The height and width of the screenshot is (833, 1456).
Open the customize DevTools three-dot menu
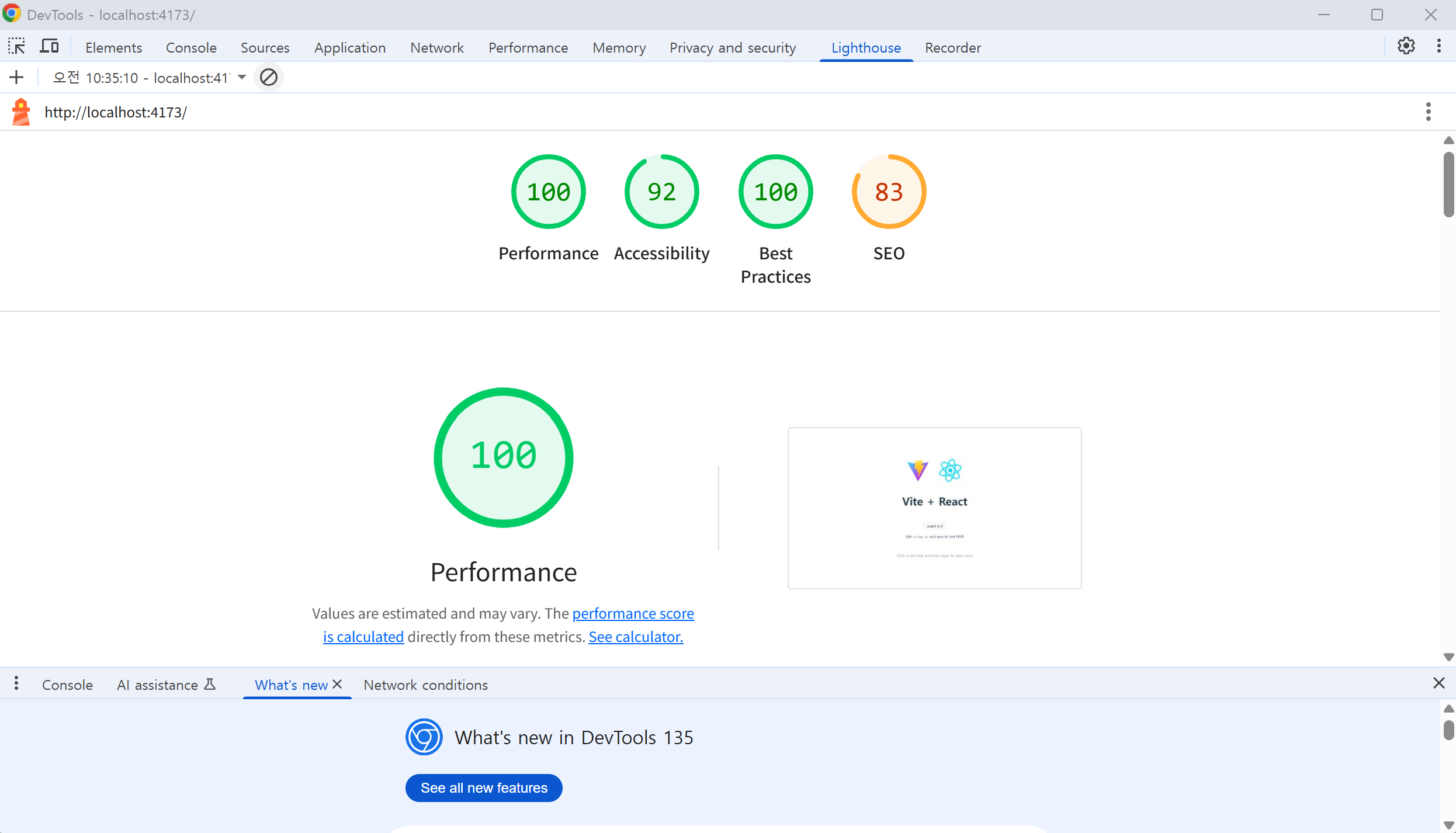[x=1438, y=46]
